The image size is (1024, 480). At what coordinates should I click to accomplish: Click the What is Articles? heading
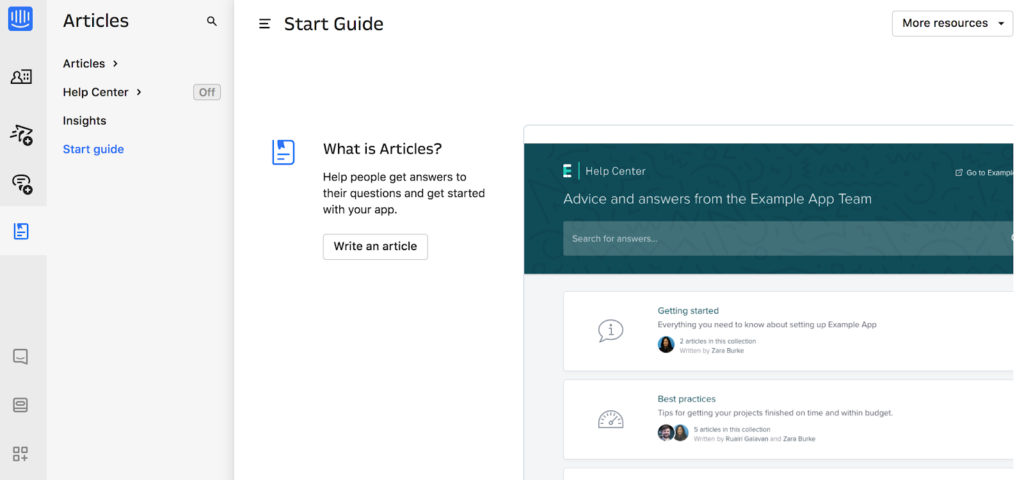[382, 149]
